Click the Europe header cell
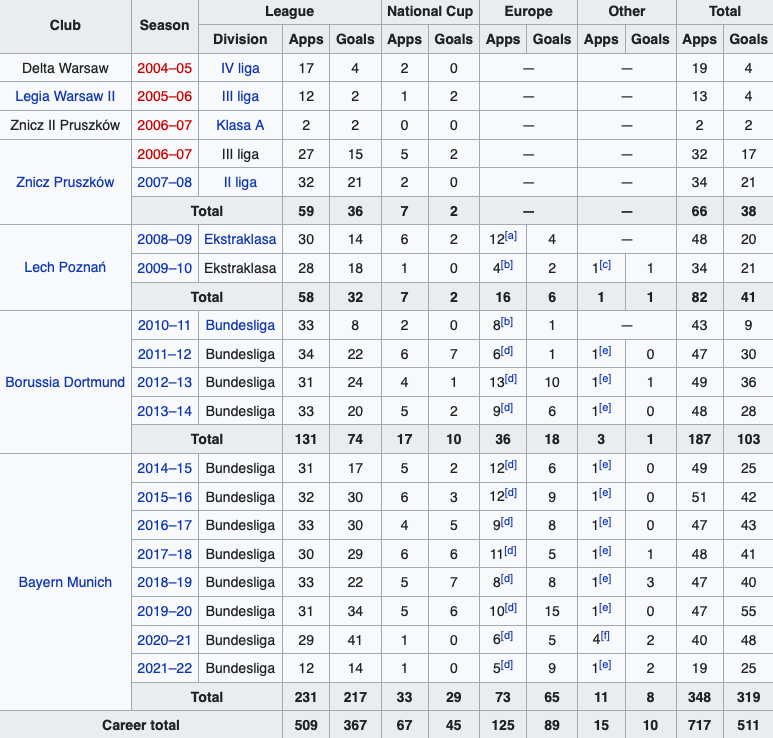The width and height of the screenshot is (773, 738). click(x=528, y=11)
